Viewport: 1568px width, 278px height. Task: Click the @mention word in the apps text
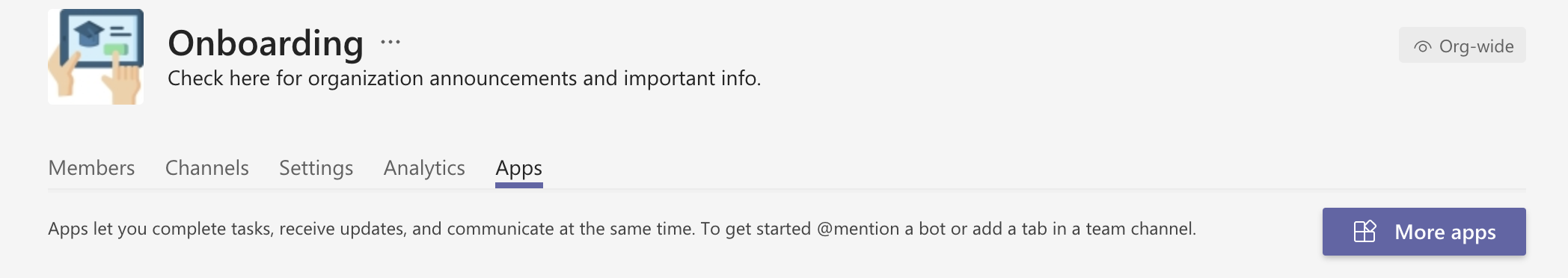[x=858, y=229]
